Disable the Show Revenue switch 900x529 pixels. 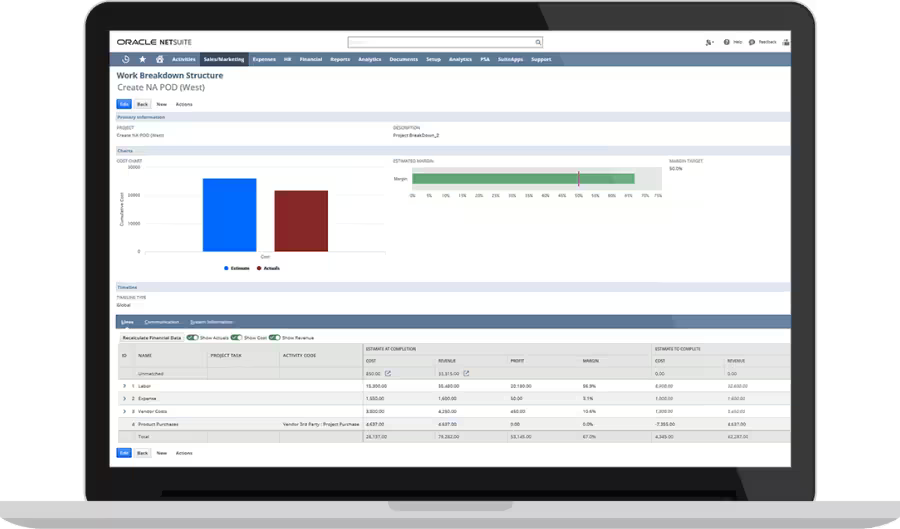tap(273, 338)
